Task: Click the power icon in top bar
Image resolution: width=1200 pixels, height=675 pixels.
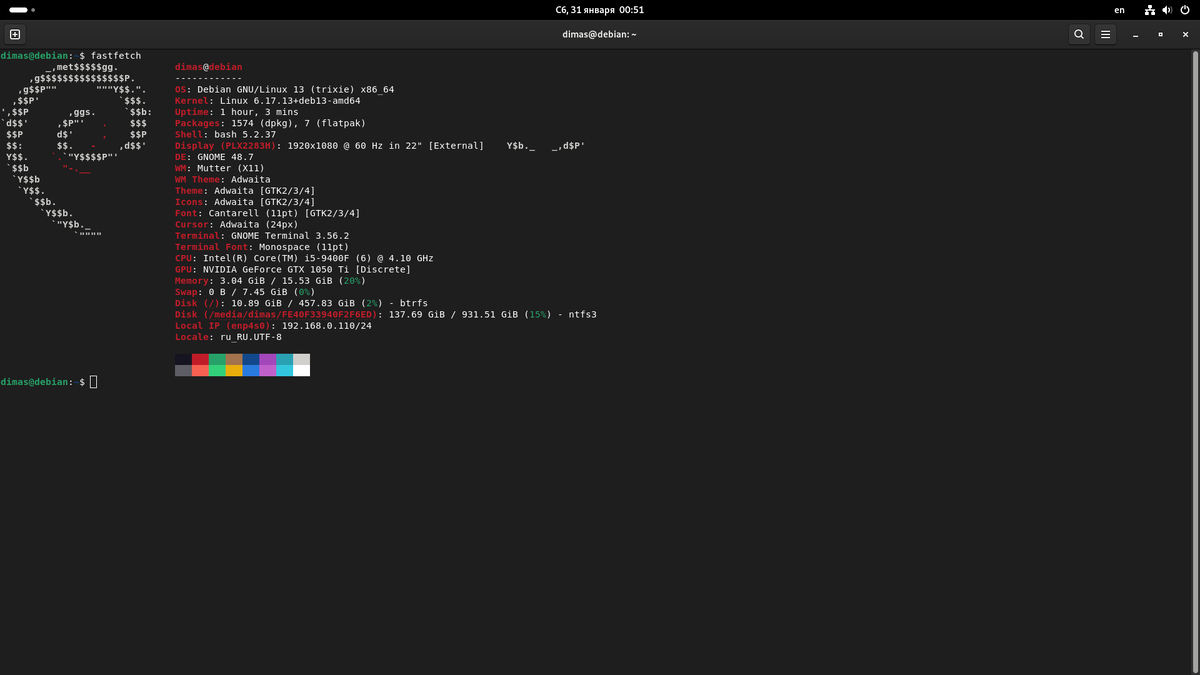Action: pyautogui.click(x=1184, y=10)
